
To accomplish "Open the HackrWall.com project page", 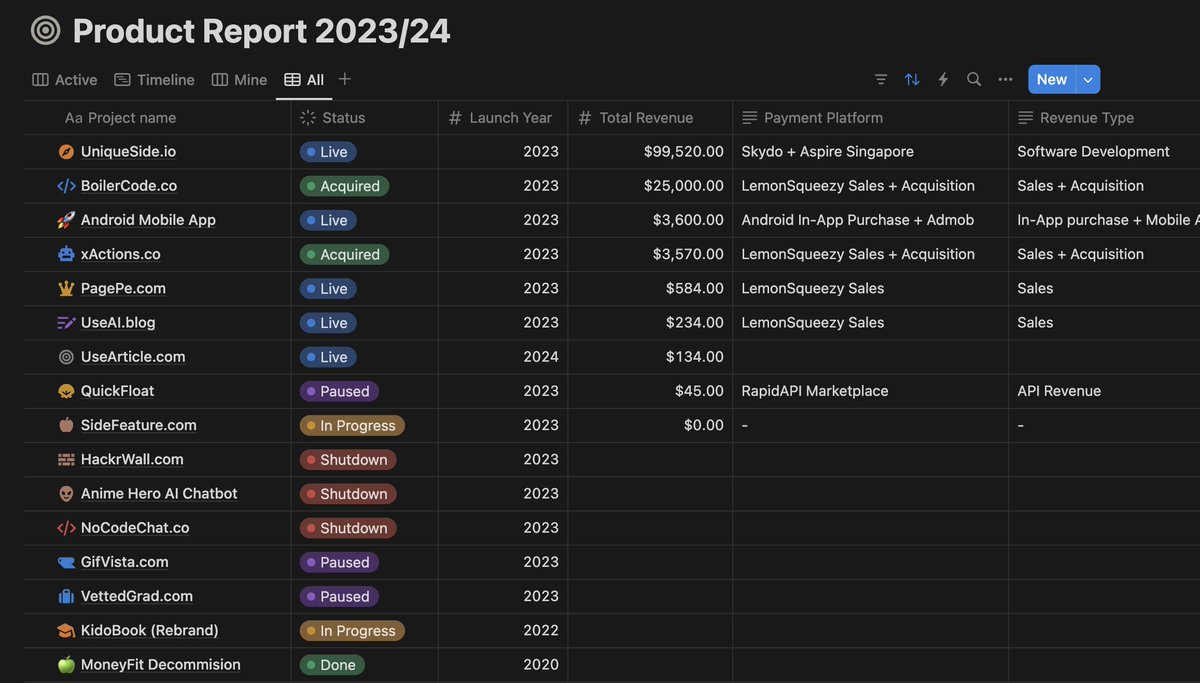I will [x=132, y=459].
